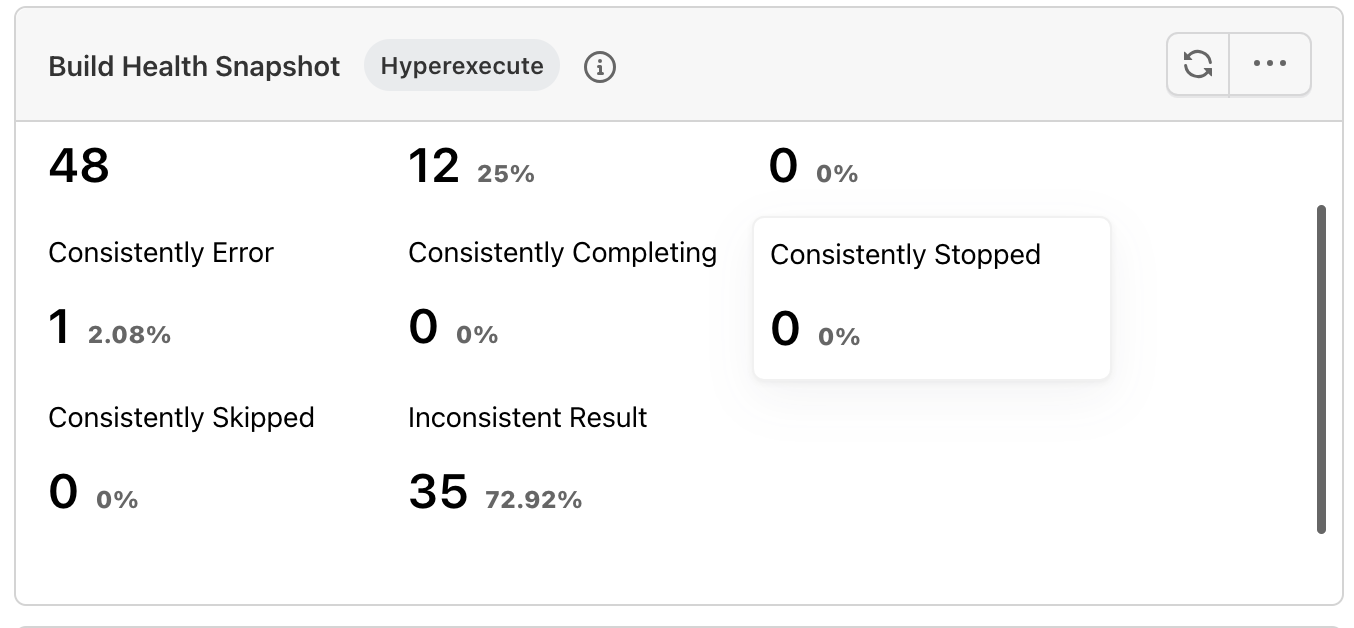
Task: Open the three-dots more options menu
Action: pos(1270,65)
